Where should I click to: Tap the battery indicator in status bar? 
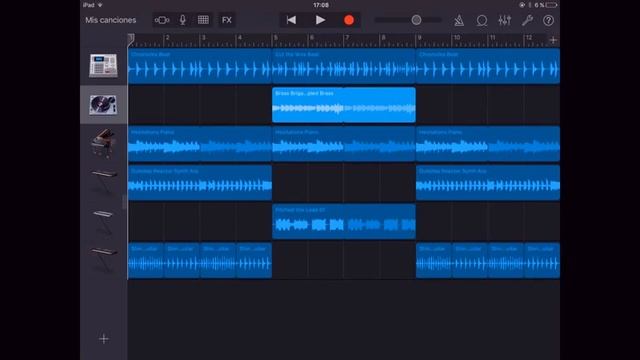[551, 5]
